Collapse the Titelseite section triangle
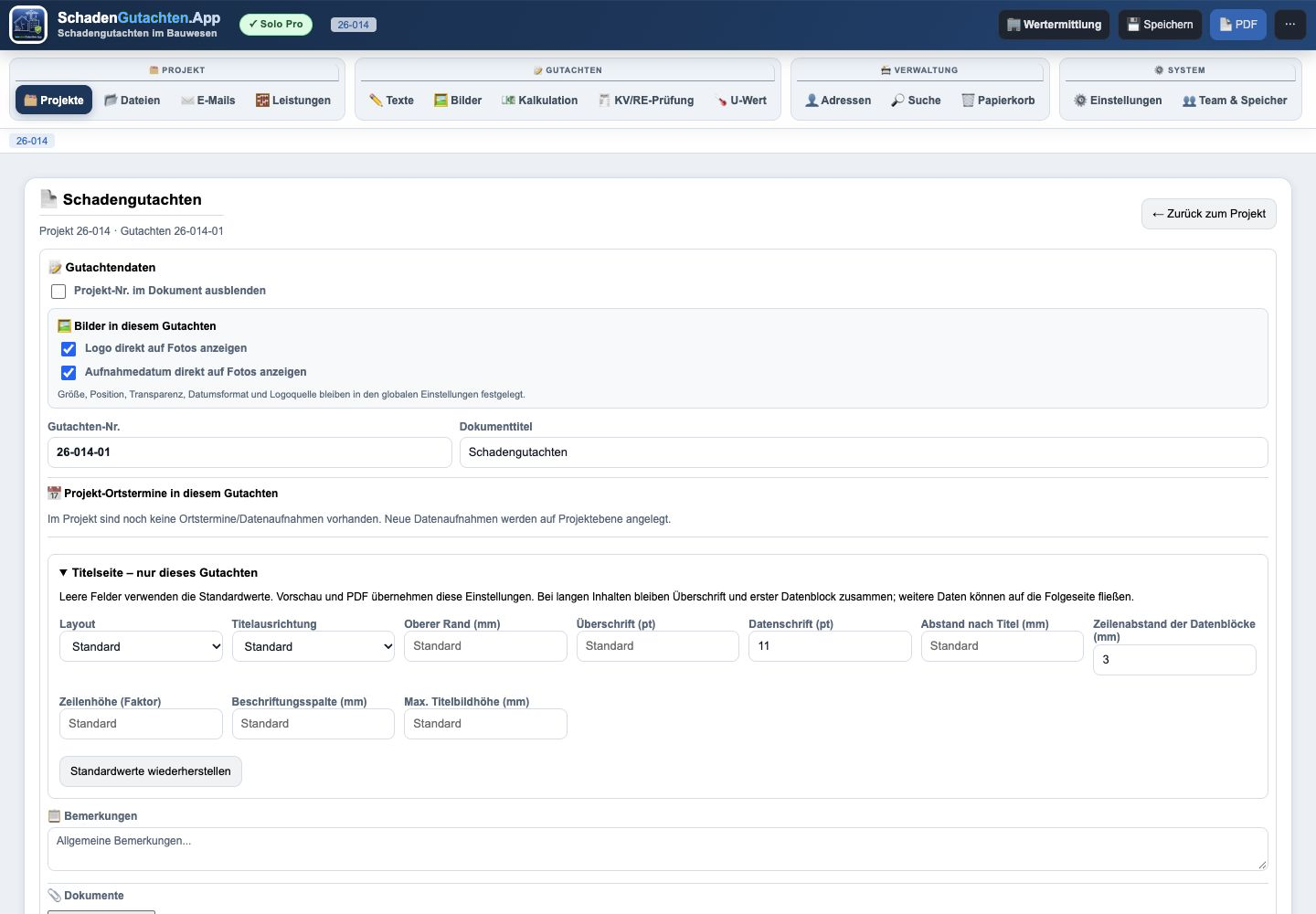This screenshot has width=1316, height=914. coord(63,573)
